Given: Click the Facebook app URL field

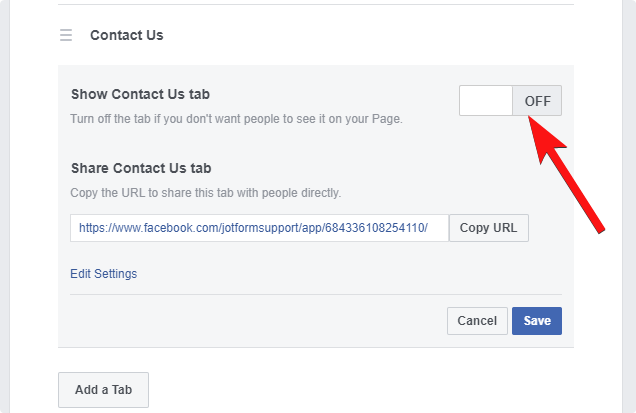Looking at the screenshot, I should (259, 228).
